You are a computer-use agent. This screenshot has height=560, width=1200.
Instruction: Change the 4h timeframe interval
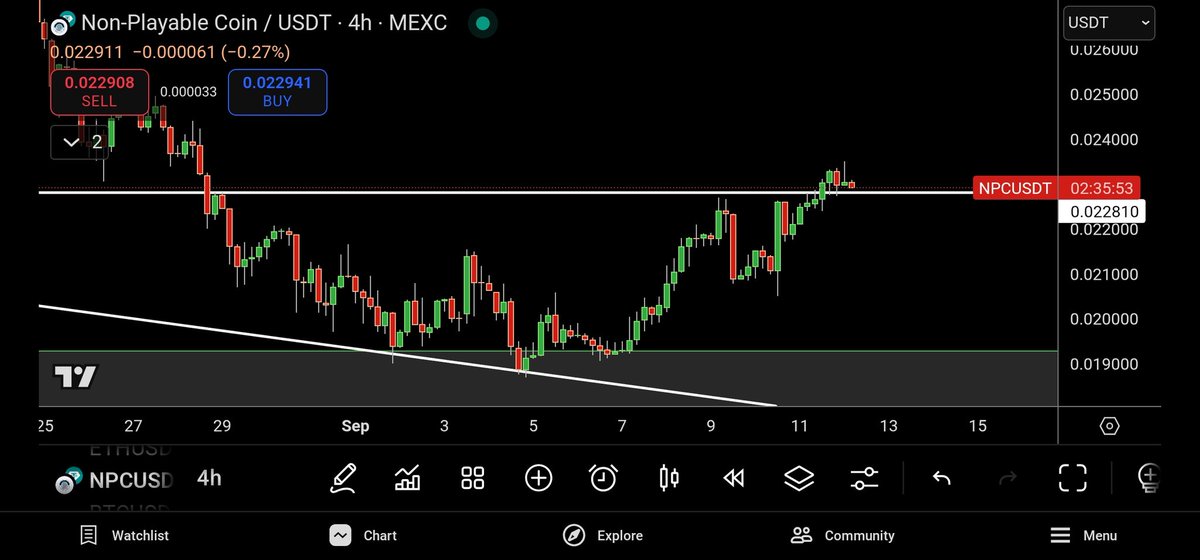click(209, 478)
